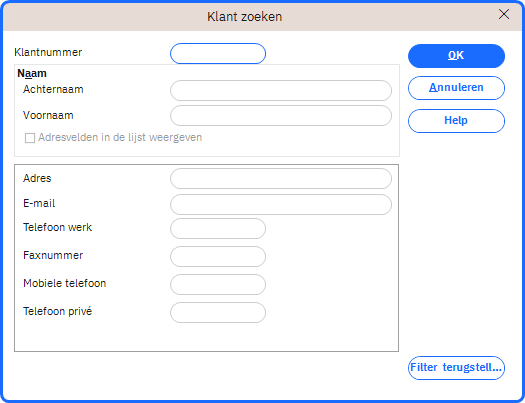
Task: Click the Naam group heading
Action: (32, 73)
